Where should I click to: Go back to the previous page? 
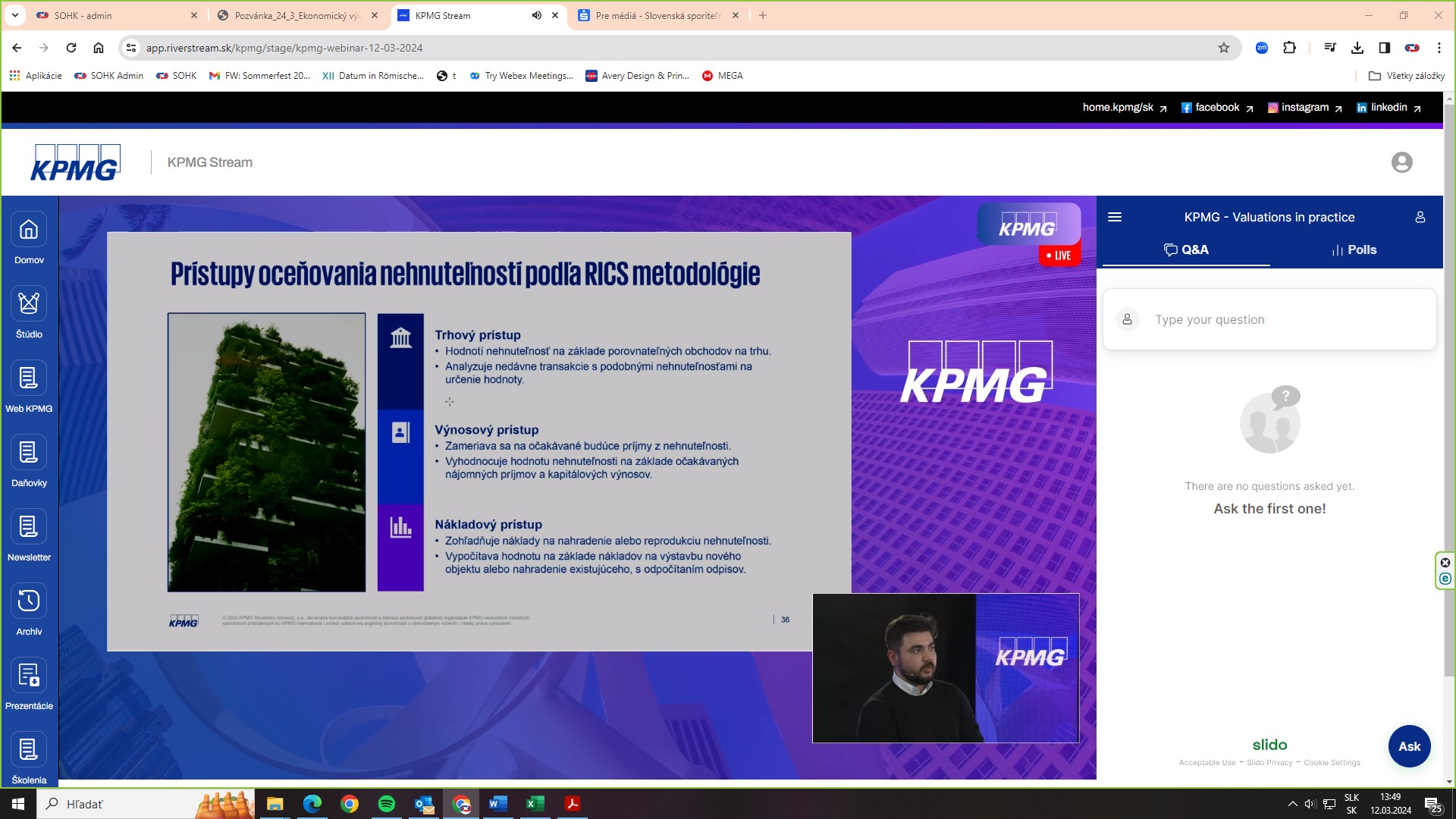pyautogui.click(x=17, y=48)
